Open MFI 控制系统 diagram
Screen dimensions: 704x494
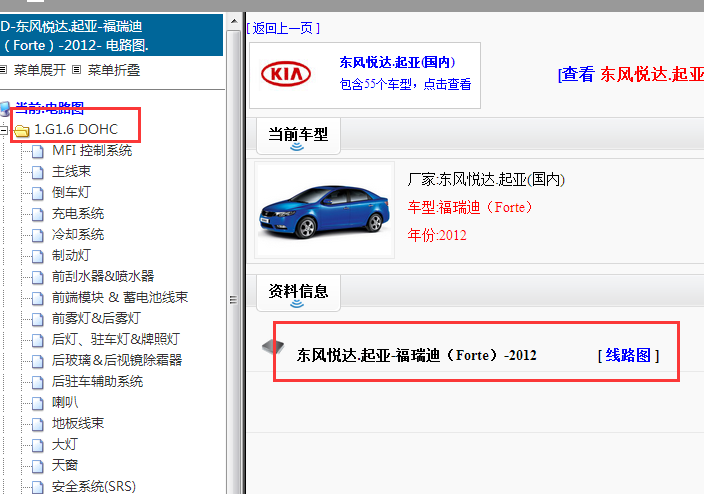click(92, 150)
